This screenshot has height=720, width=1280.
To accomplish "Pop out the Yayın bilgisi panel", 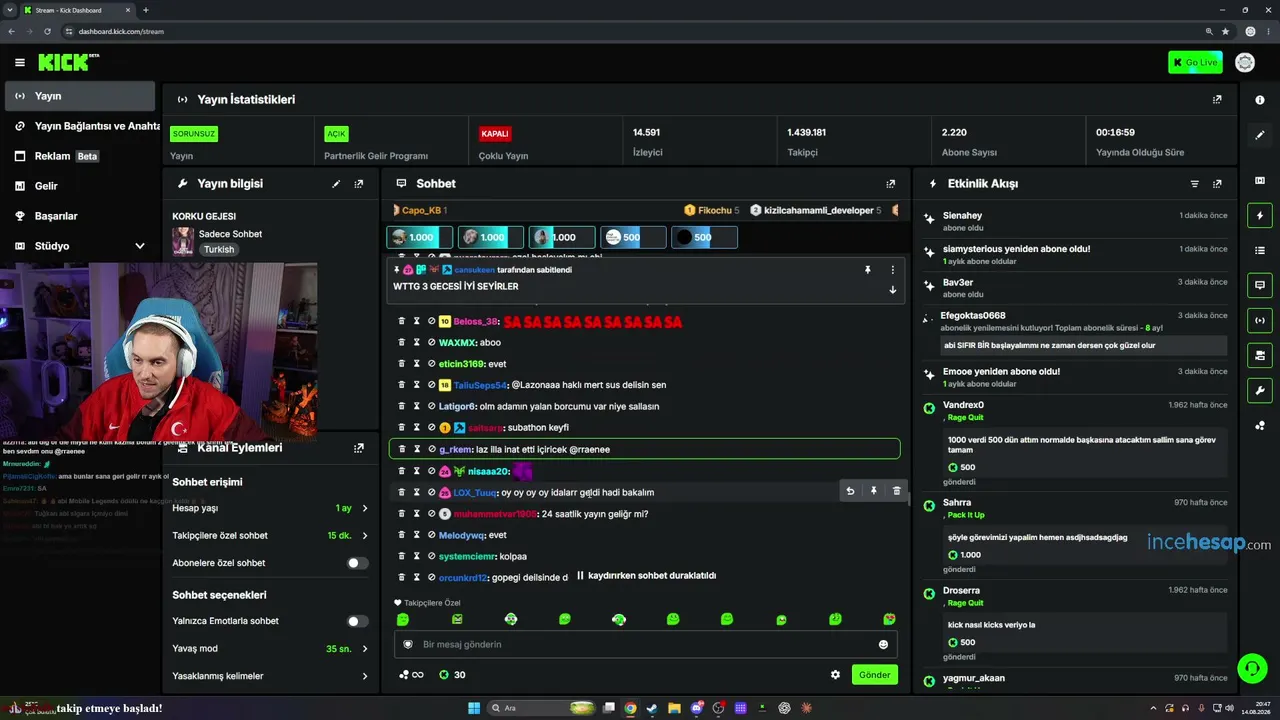I will coord(359,184).
